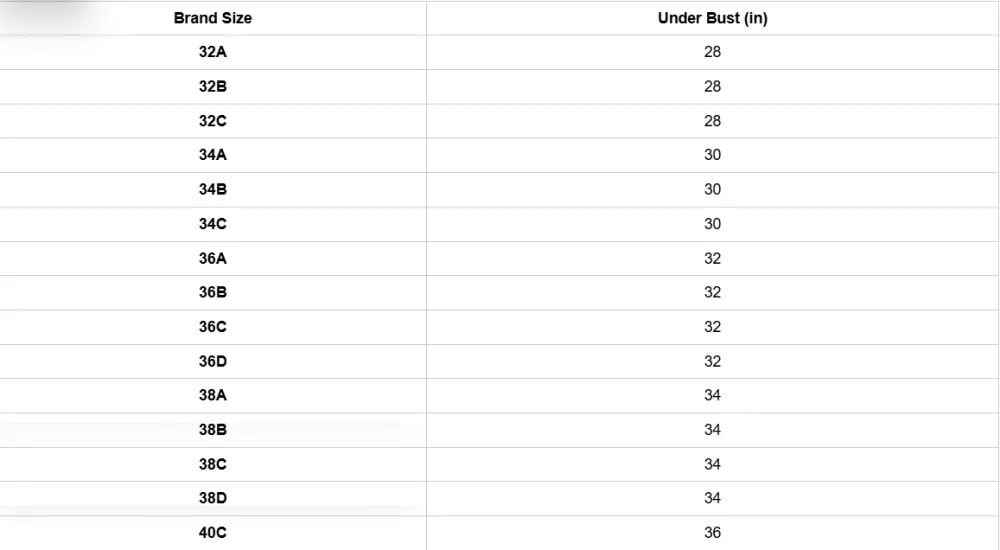The width and height of the screenshot is (1000, 550).
Task: Select the 38B brand size cell
Action: [213, 430]
